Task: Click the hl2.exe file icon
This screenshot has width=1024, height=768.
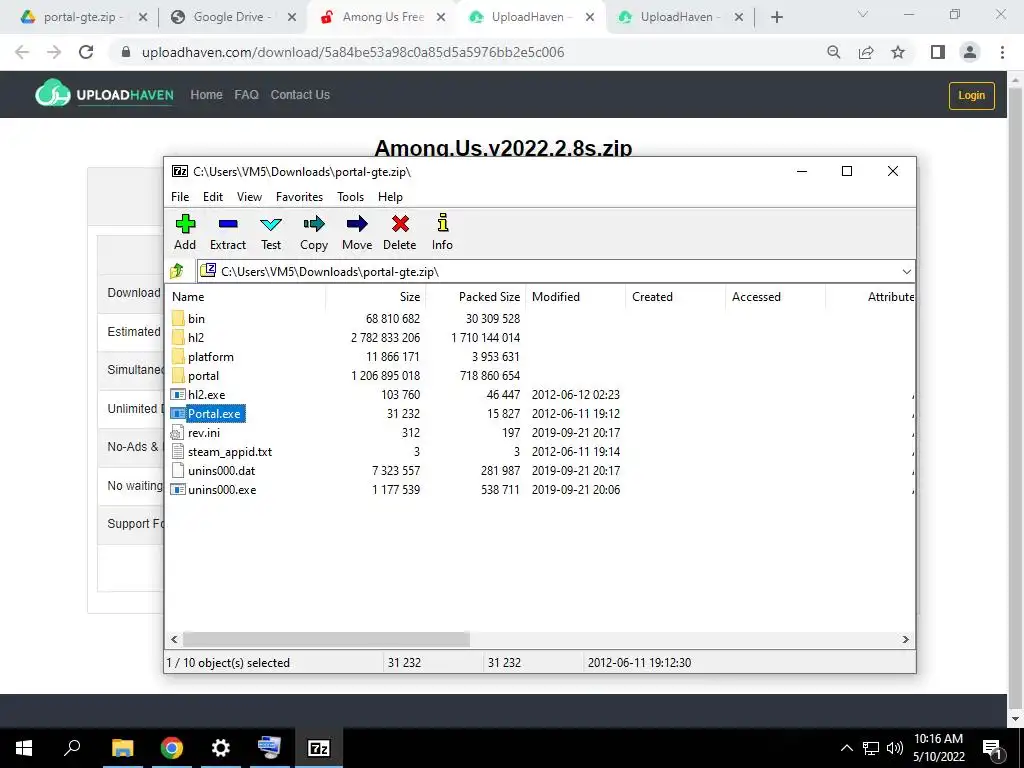Action: tap(178, 394)
